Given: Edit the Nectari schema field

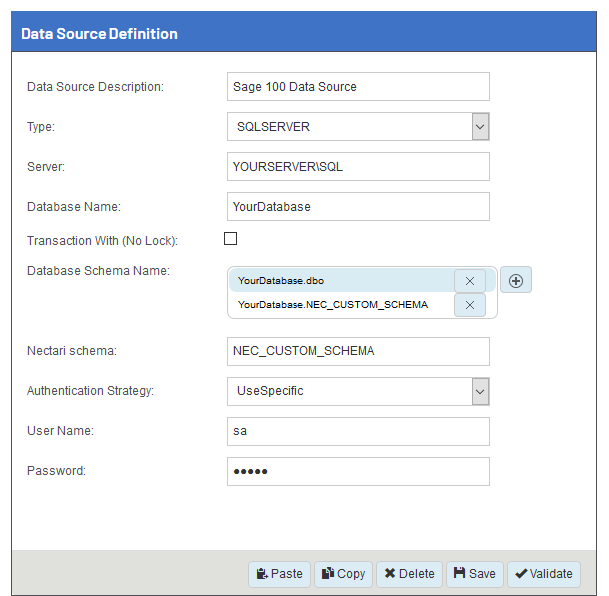Looking at the screenshot, I should pos(358,352).
